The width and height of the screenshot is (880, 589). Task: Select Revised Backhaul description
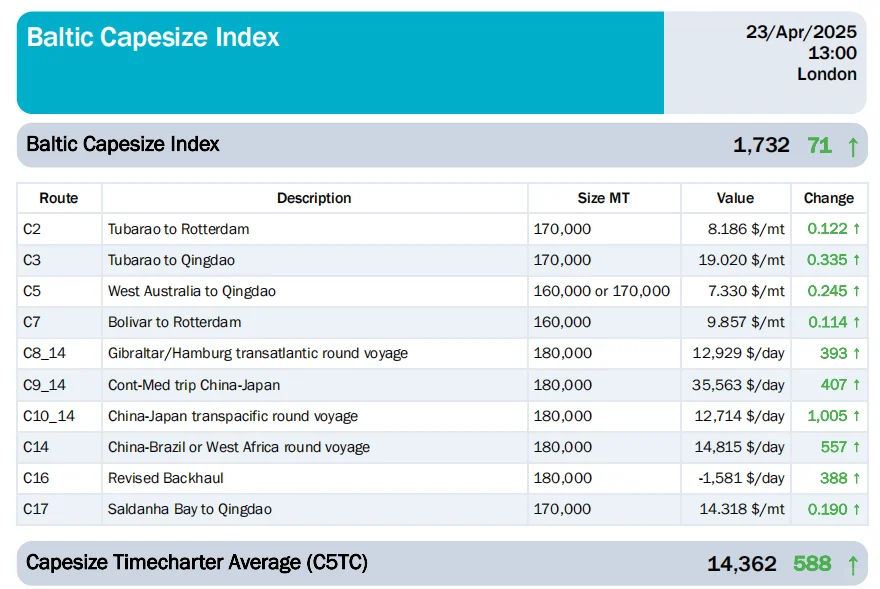click(x=166, y=478)
